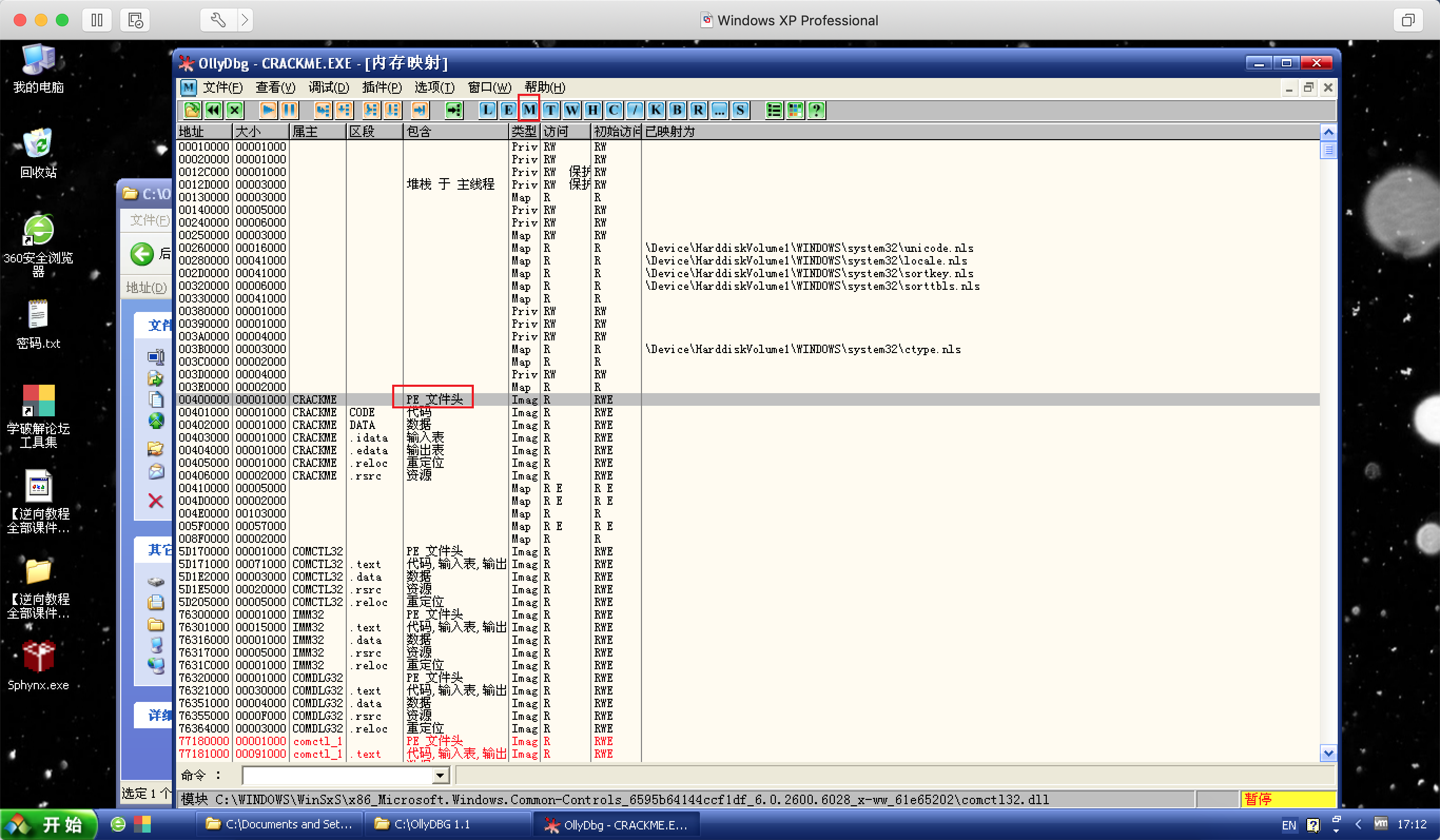1440x840 pixels.
Task: Click the Run program play icon
Action: (x=267, y=110)
